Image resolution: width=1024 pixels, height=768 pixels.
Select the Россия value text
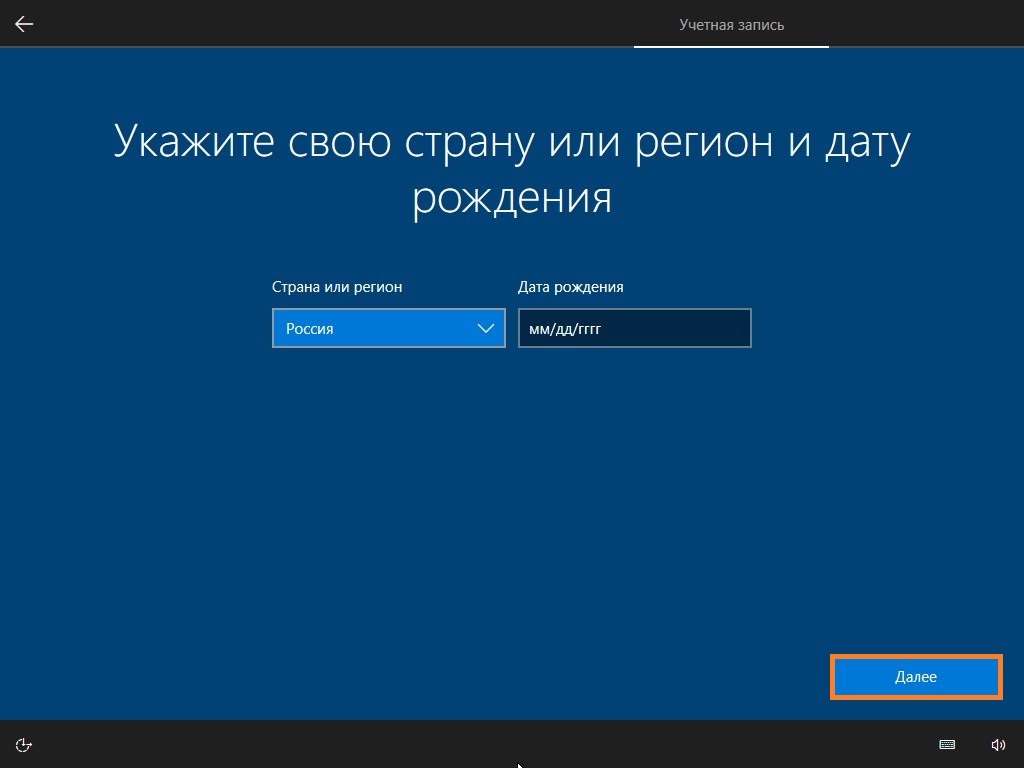[x=310, y=328]
